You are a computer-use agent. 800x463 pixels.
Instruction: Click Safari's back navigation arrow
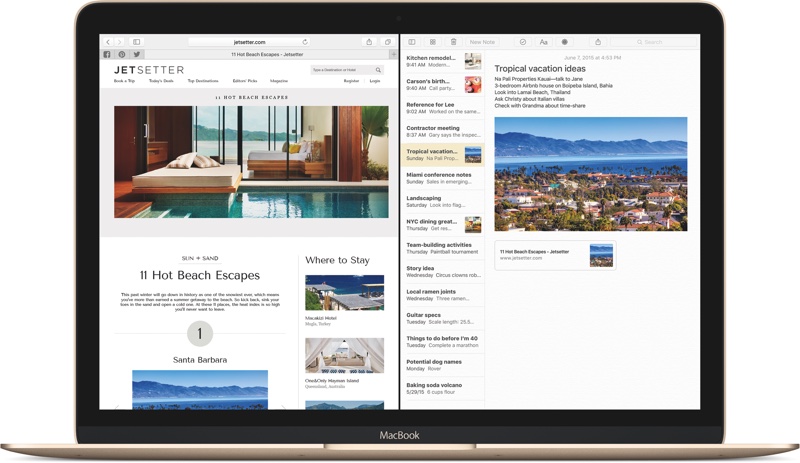click(107, 42)
